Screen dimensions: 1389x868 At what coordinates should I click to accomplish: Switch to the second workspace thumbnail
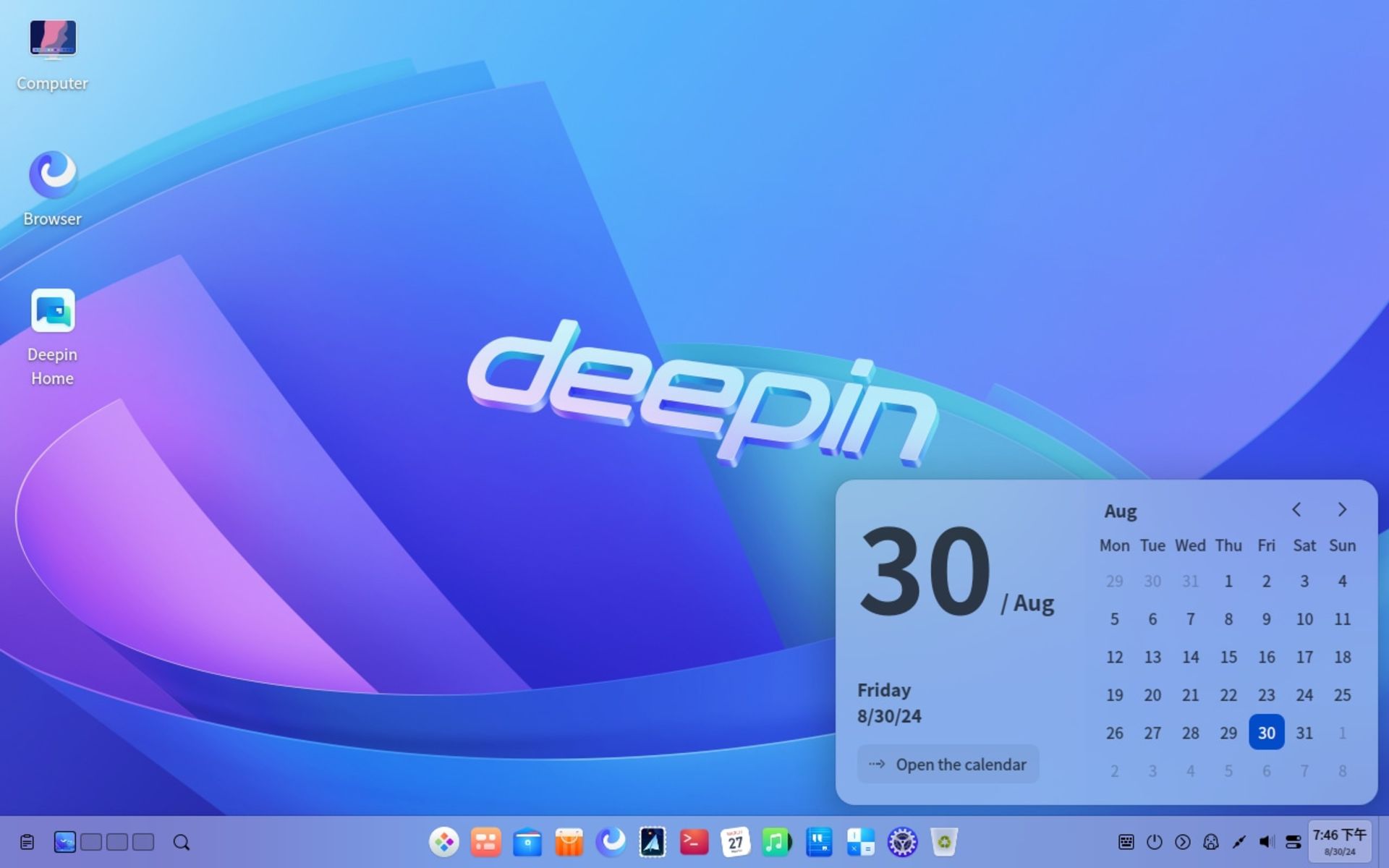[91, 842]
